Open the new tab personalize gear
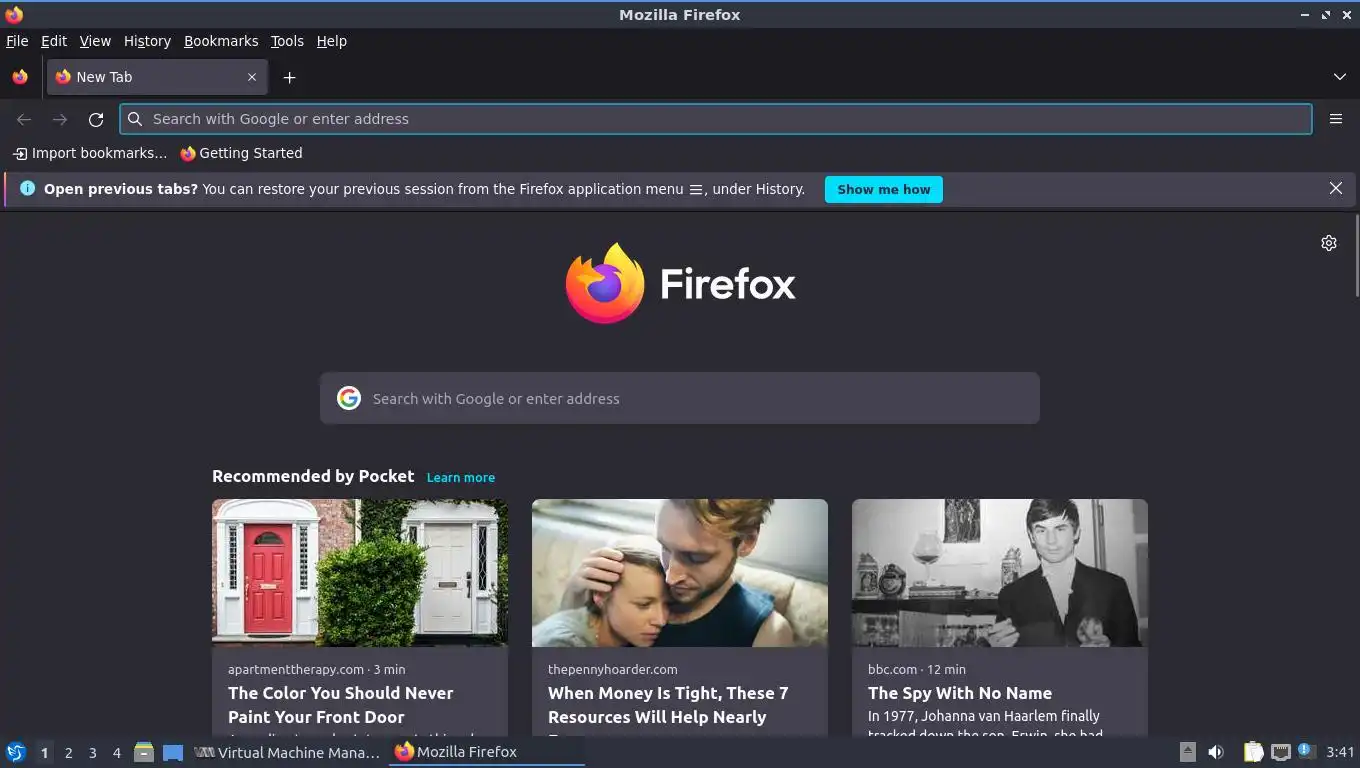 [x=1328, y=243]
